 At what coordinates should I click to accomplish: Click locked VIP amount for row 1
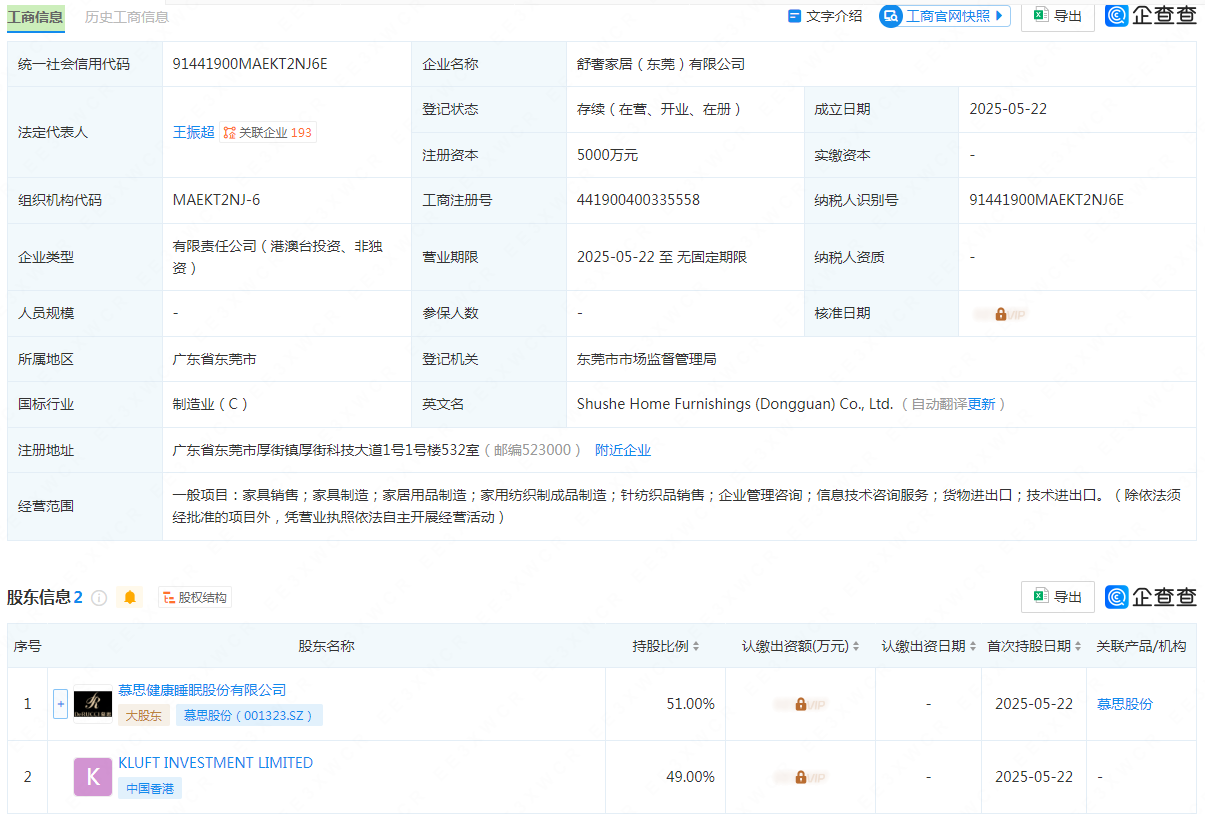[x=800, y=704]
